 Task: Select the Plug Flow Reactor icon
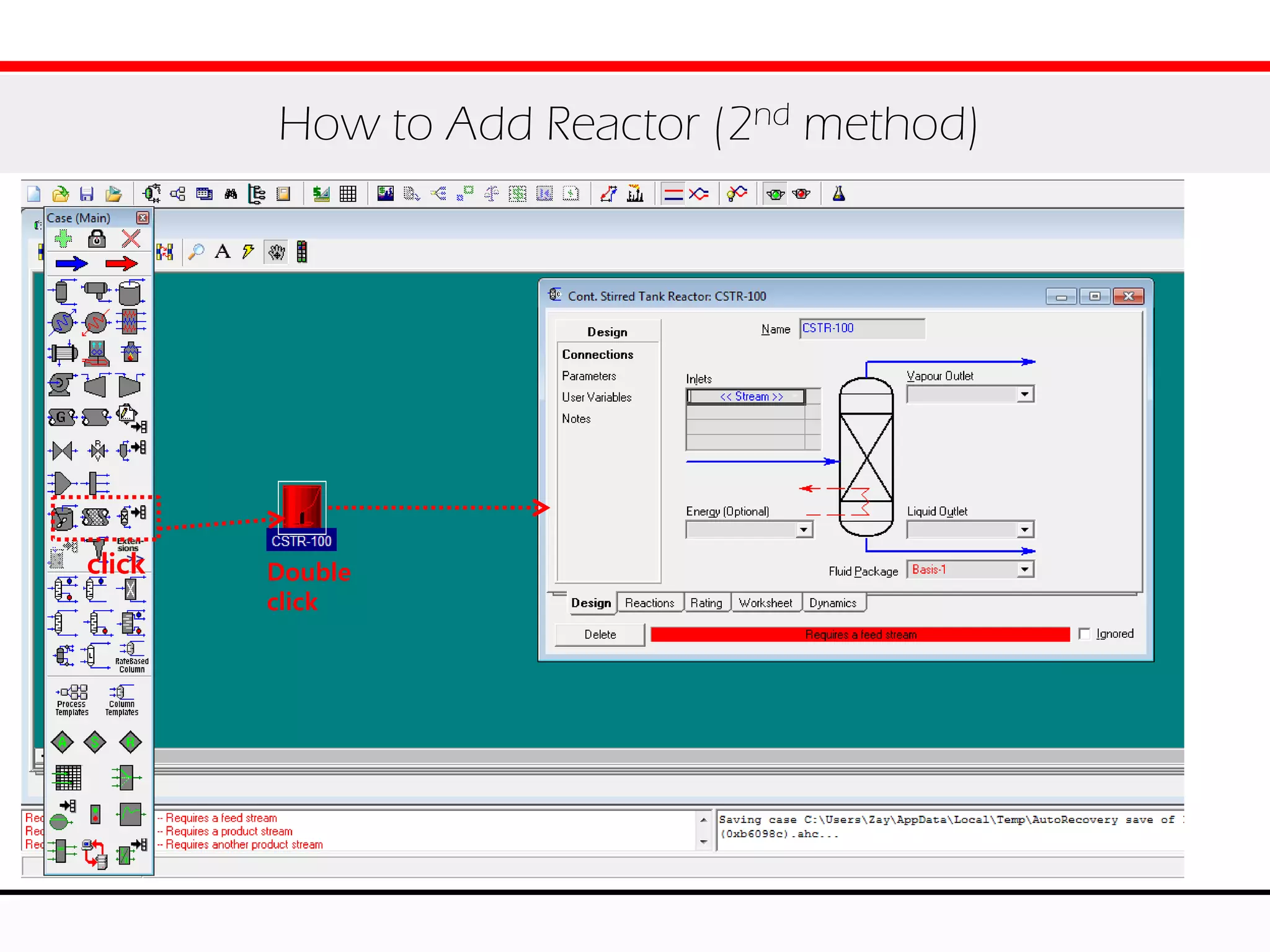point(95,517)
